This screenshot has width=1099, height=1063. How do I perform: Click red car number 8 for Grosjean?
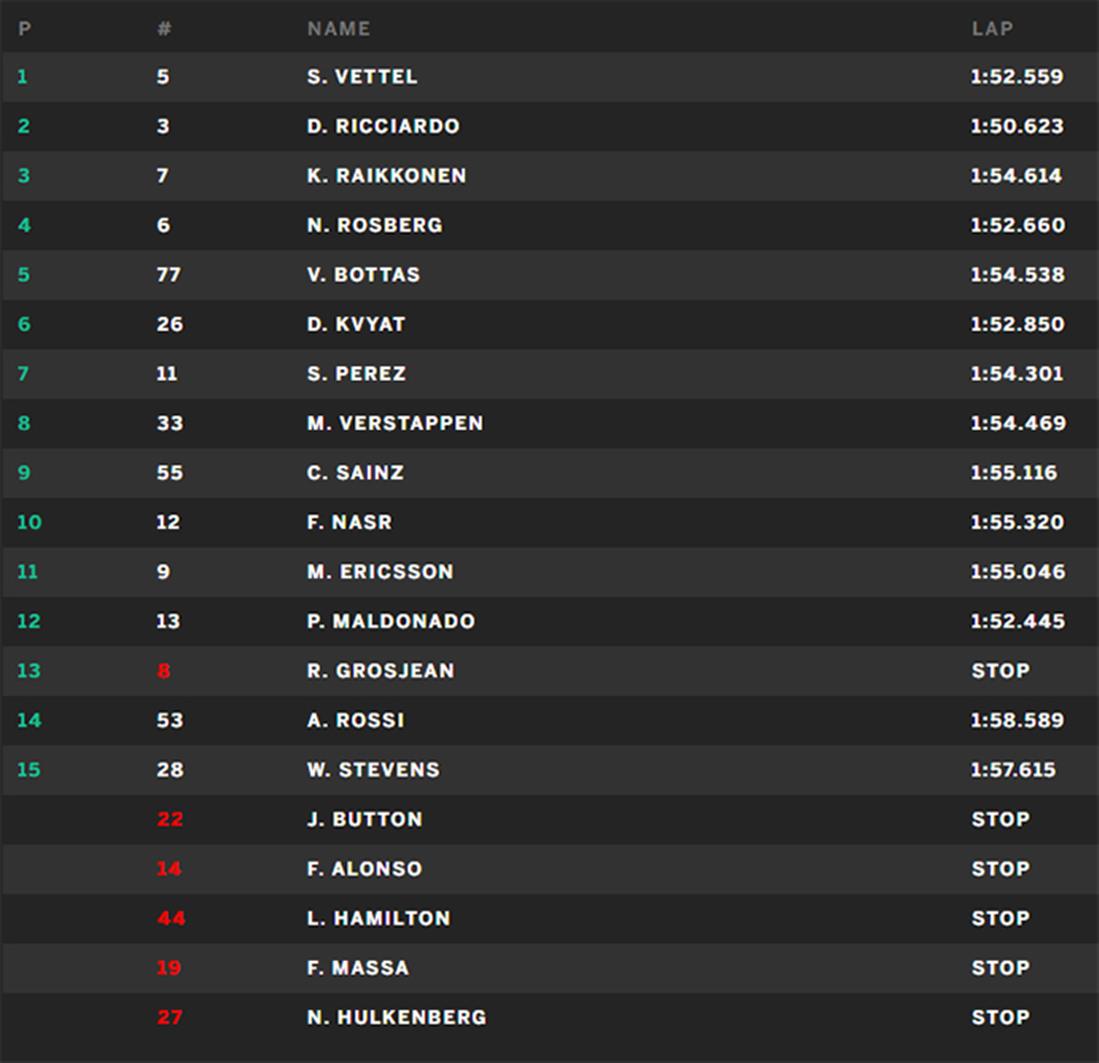click(163, 671)
